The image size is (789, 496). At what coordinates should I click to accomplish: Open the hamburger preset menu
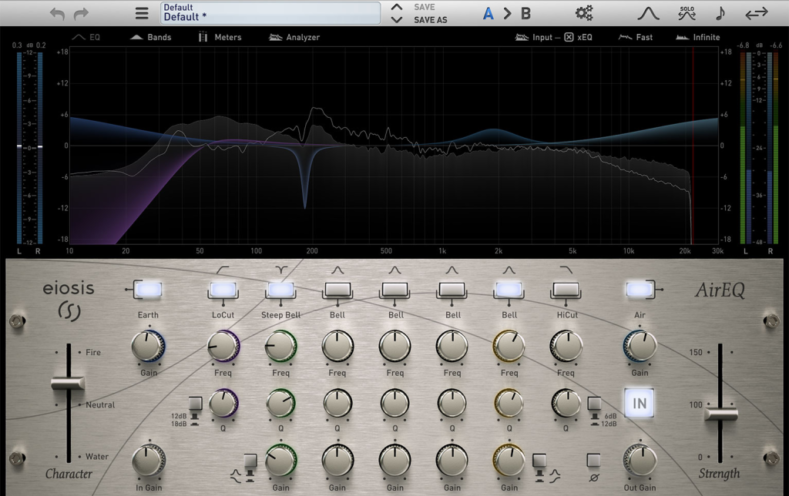tap(142, 13)
